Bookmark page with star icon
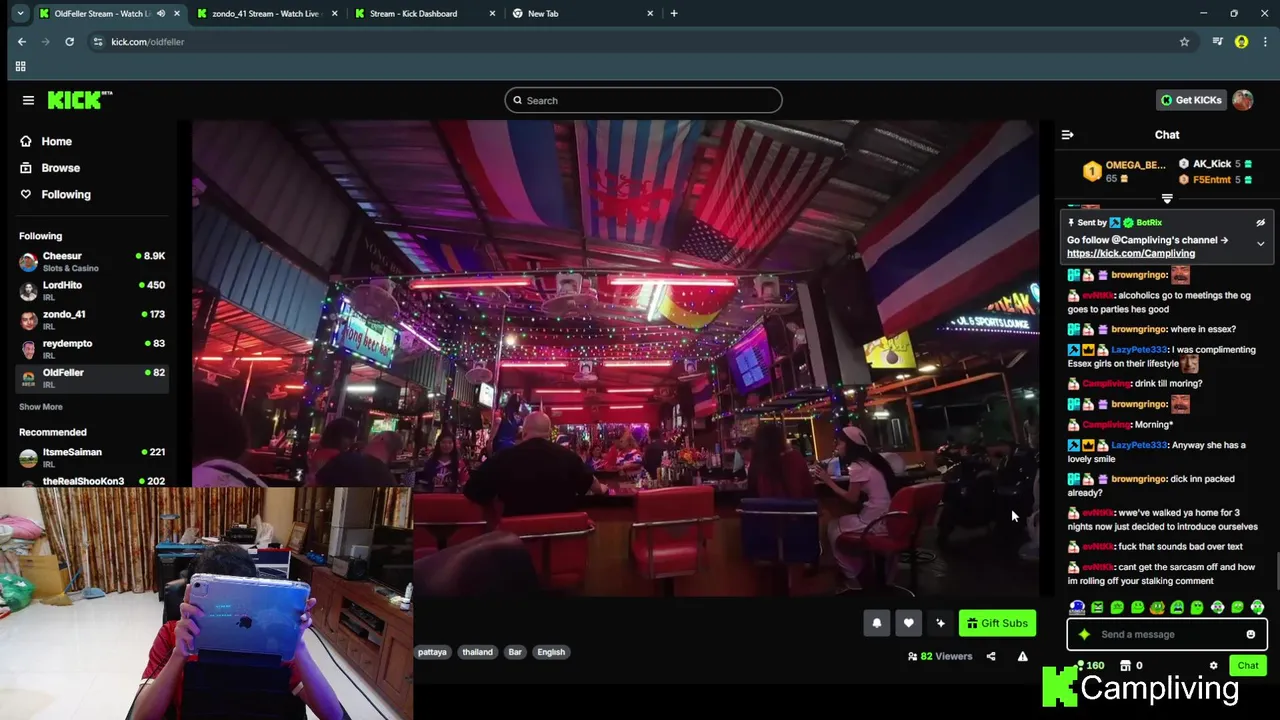This screenshot has height=720, width=1280. [1184, 41]
